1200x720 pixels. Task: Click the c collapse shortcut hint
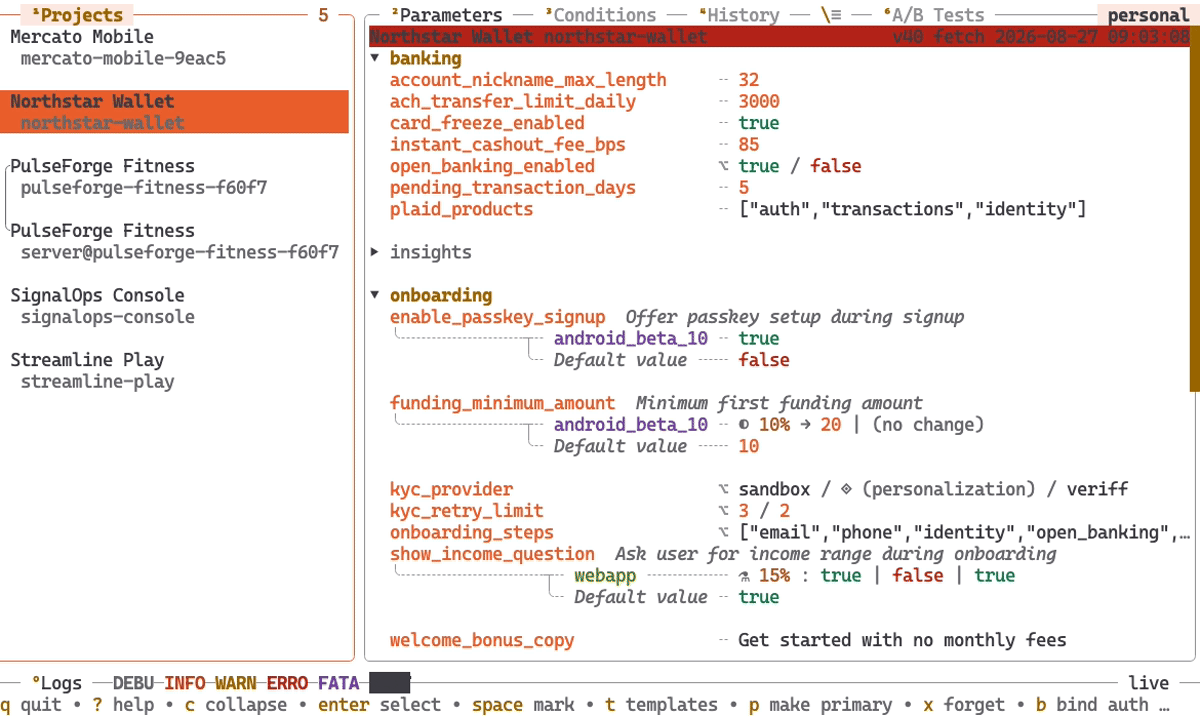coord(235,705)
